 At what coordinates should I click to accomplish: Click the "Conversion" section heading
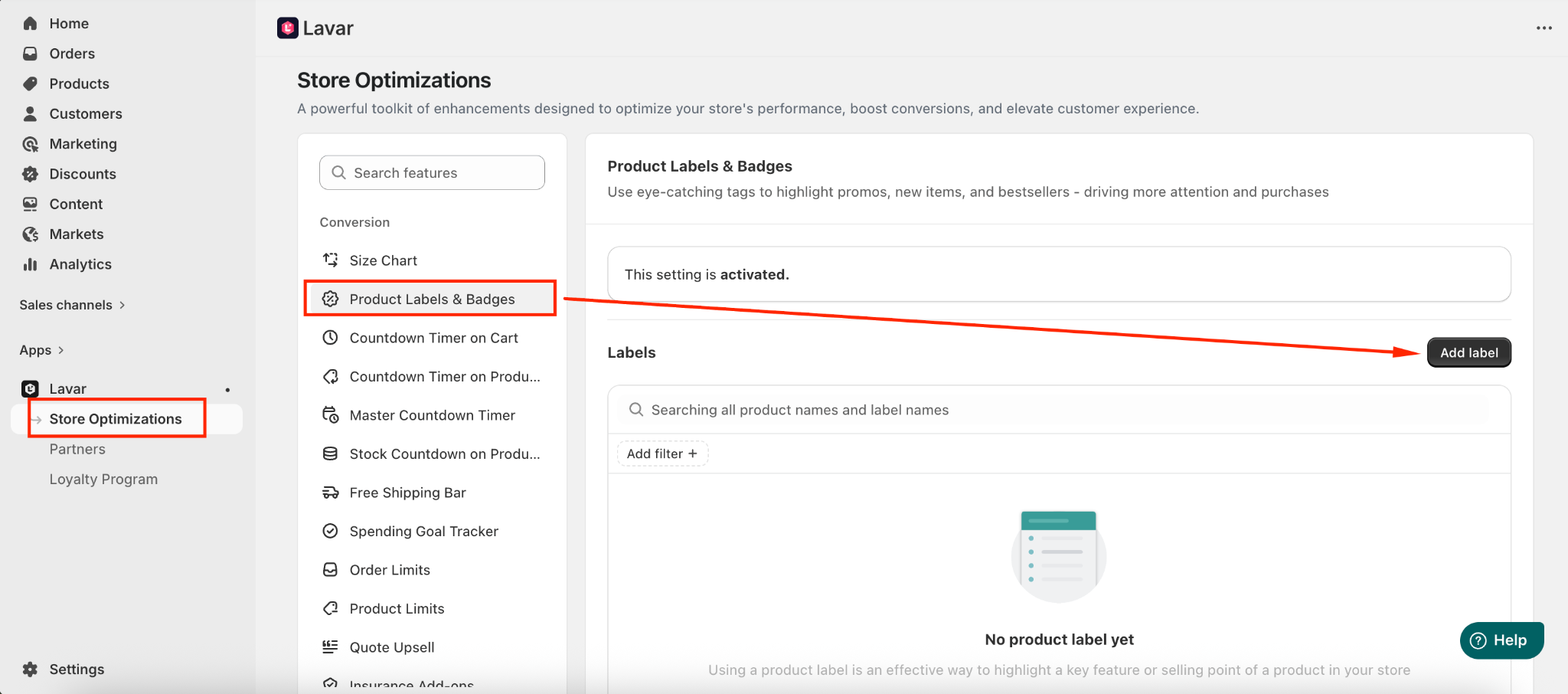[354, 222]
